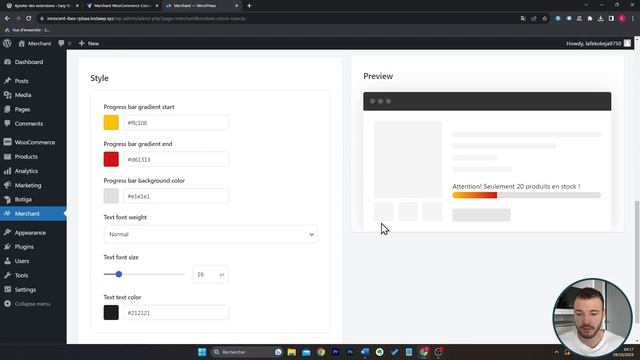640x360 pixels.
Task: Click the Analytics bar chart icon
Action: [x=7, y=171]
